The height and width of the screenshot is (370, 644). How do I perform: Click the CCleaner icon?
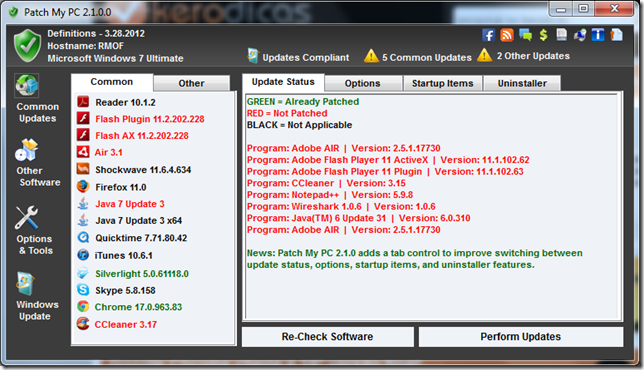(83, 324)
